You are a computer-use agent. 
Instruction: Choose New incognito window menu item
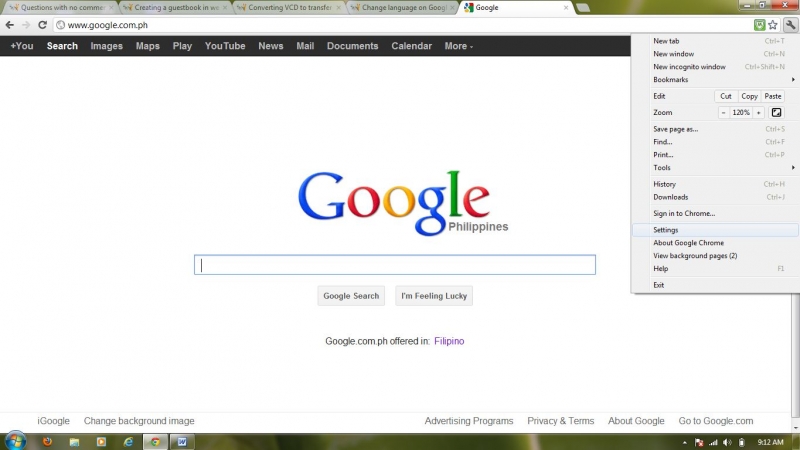[x=689, y=67]
